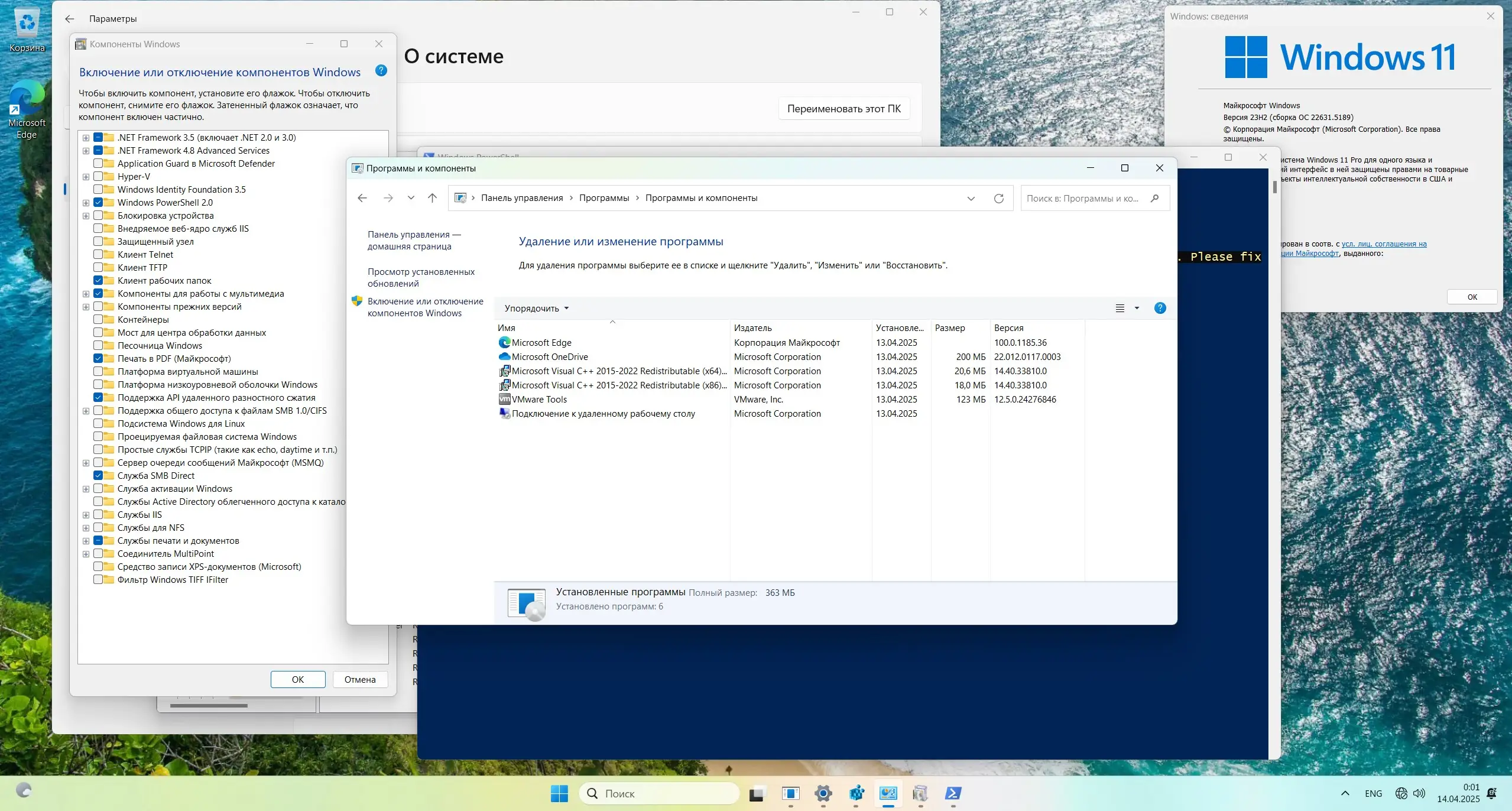This screenshot has width=1512, height=811.
Task: Click the refresh icon in address bar
Action: 998,199
